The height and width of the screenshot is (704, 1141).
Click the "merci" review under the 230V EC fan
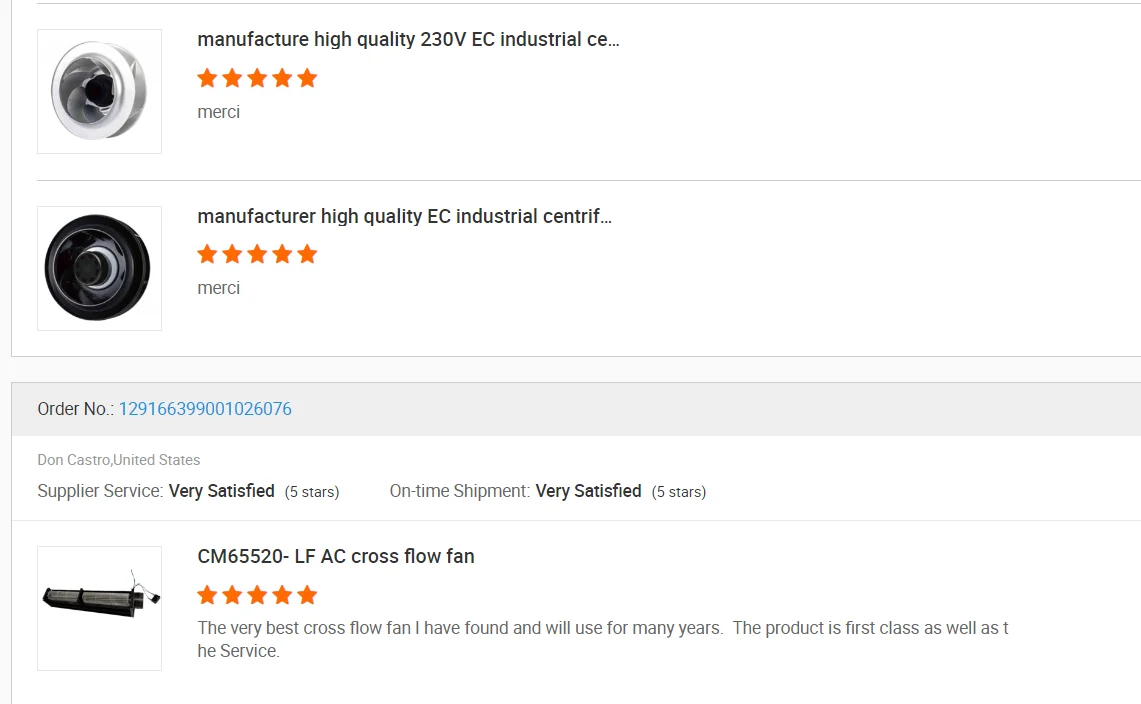point(219,112)
